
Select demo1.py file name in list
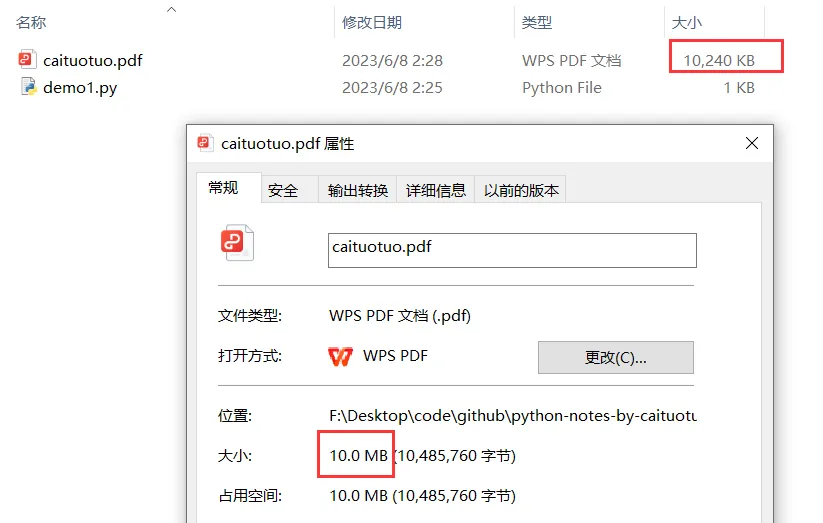pos(80,88)
